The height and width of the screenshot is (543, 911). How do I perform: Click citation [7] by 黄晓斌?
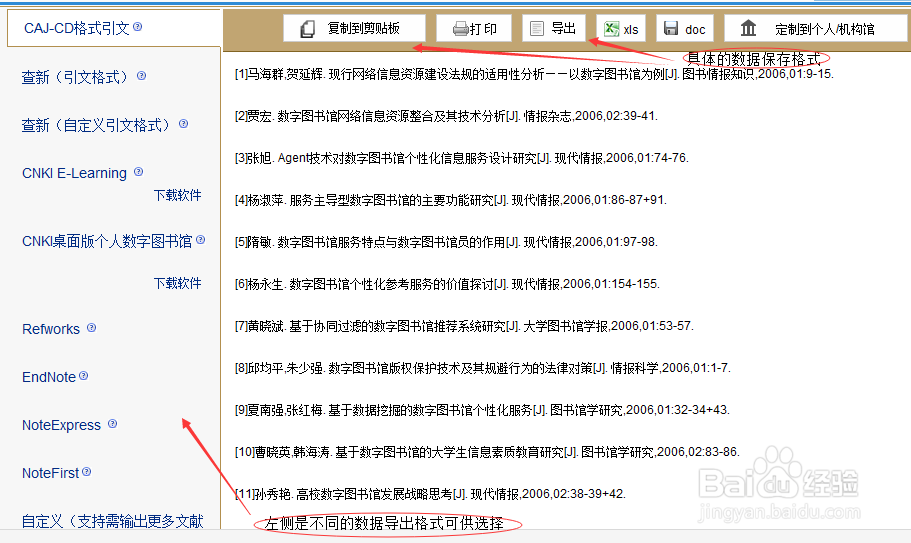click(x=464, y=326)
